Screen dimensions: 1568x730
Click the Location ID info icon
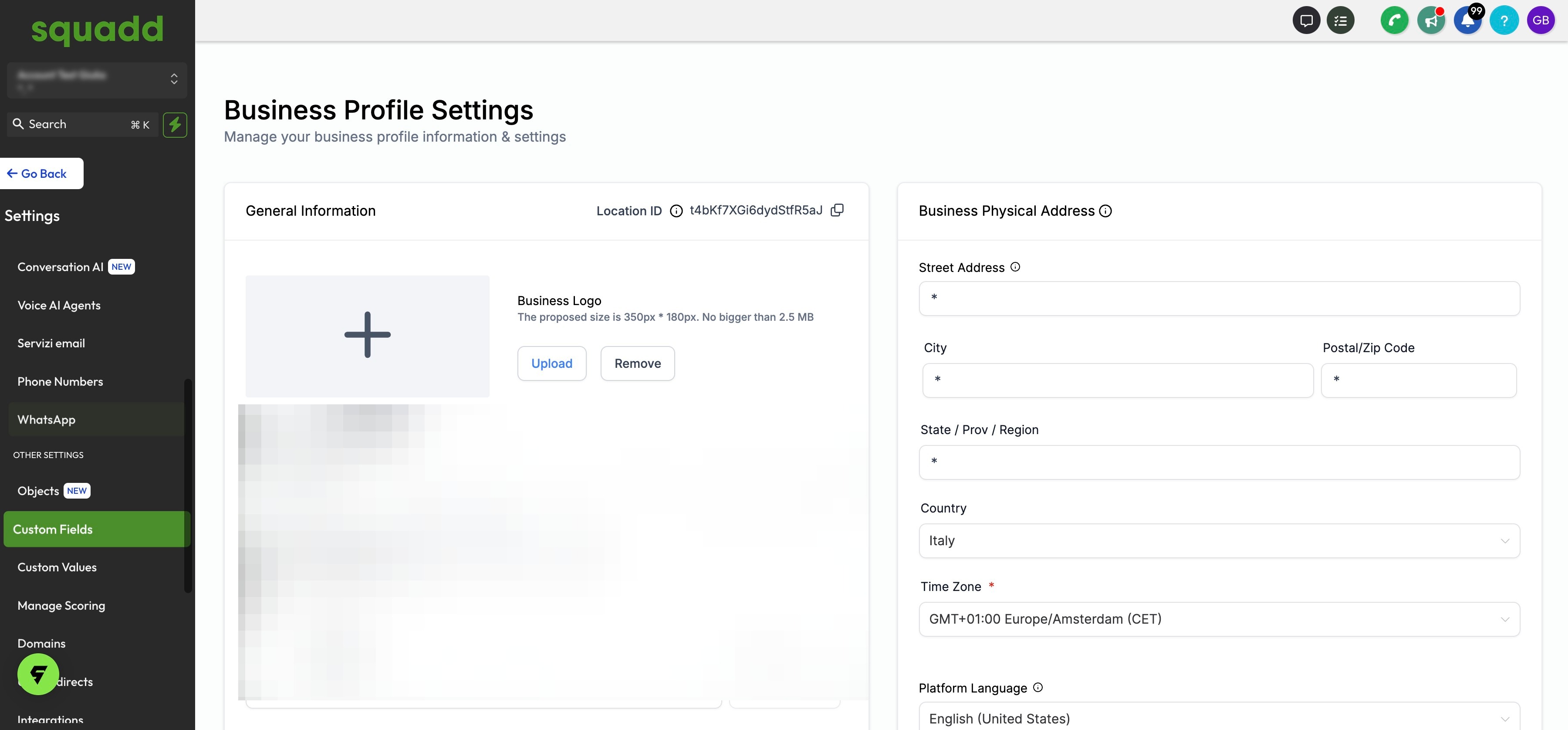click(676, 211)
